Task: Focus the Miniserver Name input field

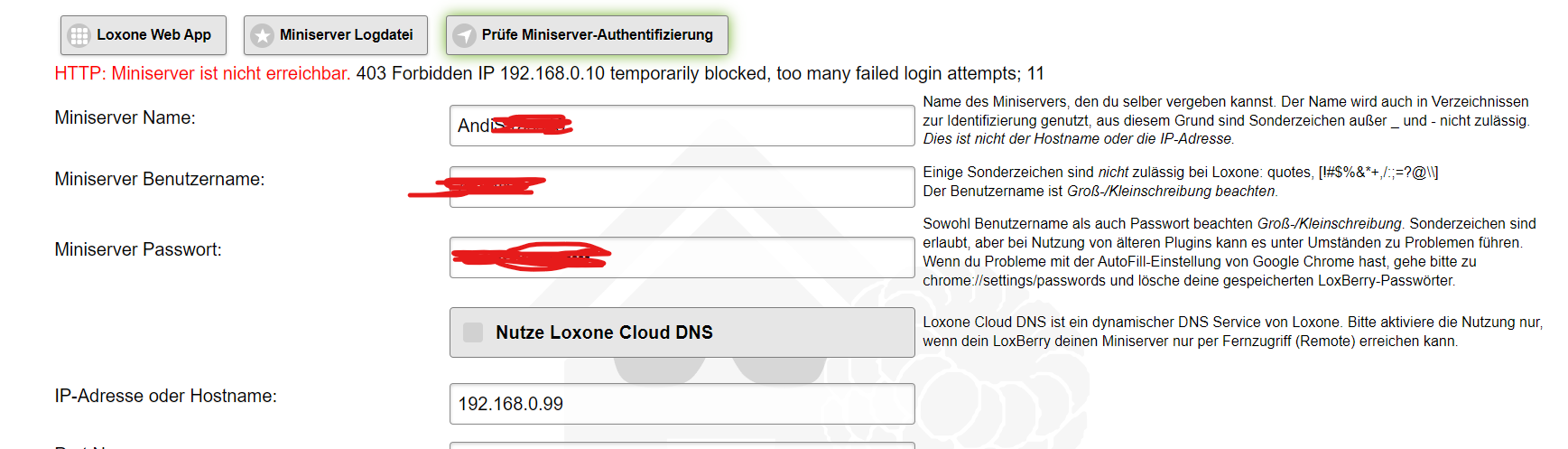Action: [740, 126]
